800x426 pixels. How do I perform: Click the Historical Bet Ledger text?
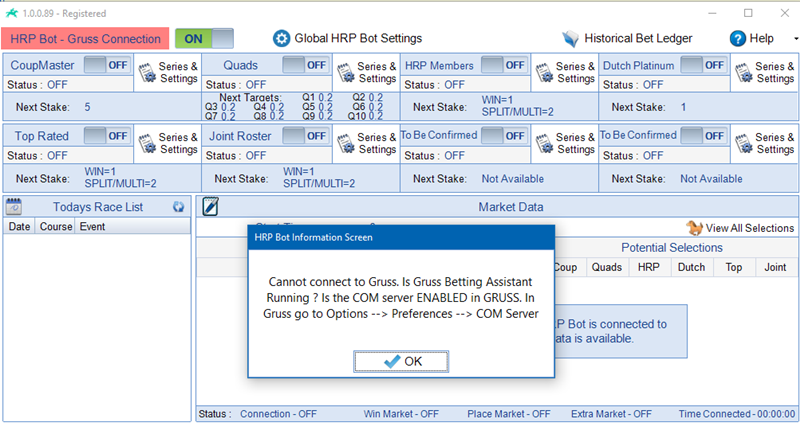[x=638, y=38]
